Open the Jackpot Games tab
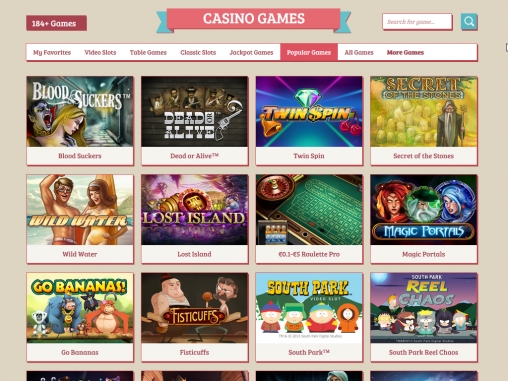Image resolution: width=508 pixels, height=381 pixels. 251,52
